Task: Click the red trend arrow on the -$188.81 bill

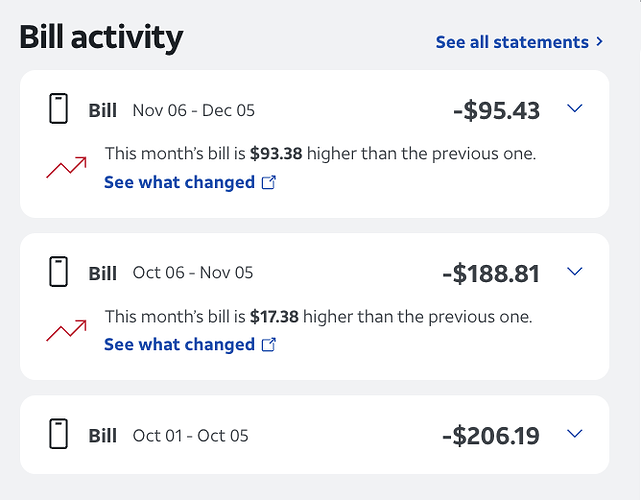Action: (66, 330)
